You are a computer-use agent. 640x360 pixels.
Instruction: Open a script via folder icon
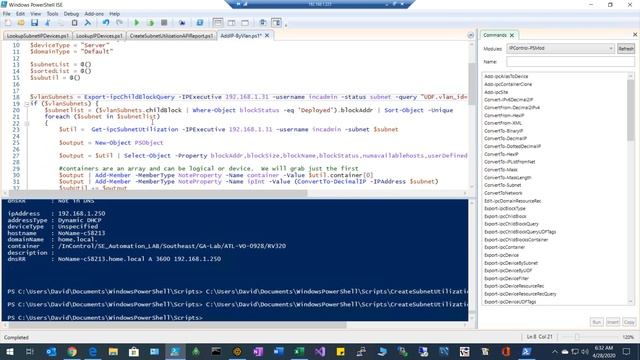point(21,23)
